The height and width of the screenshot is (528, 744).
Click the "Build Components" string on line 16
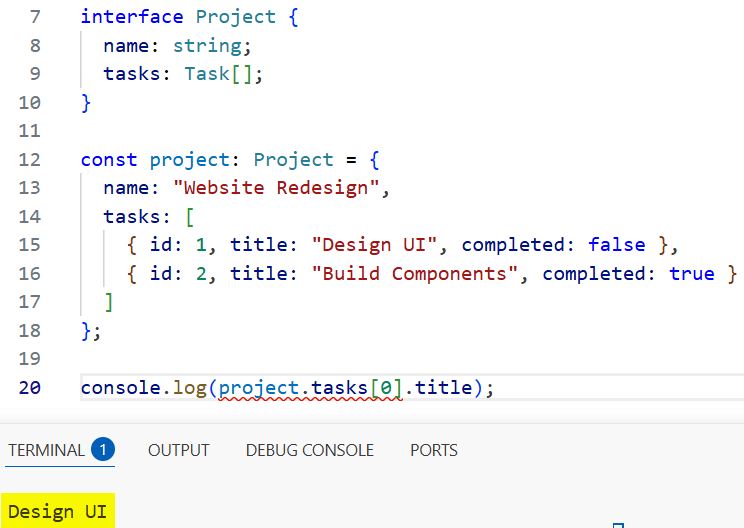pos(415,274)
